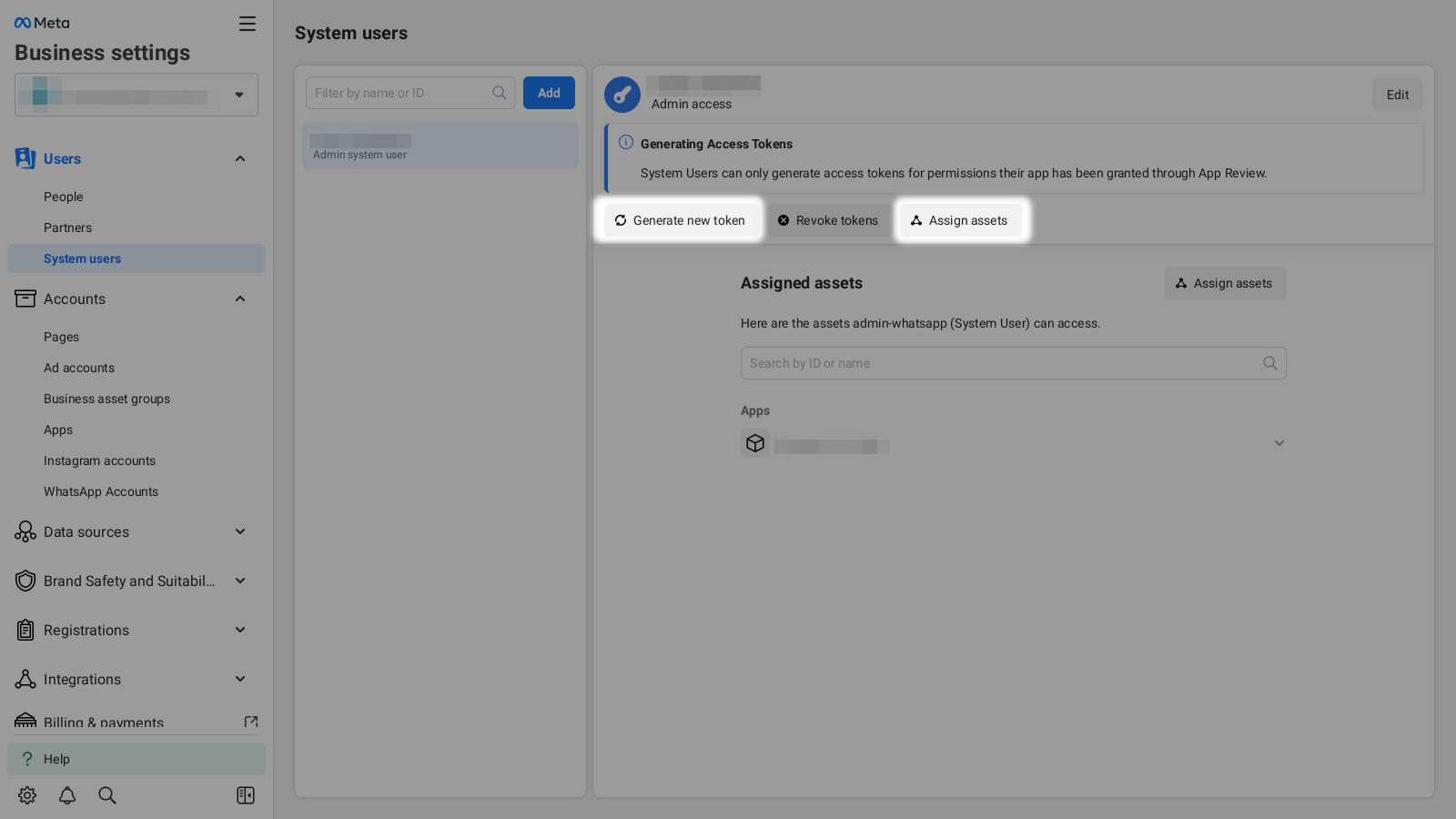Expand the Data sources section
The width and height of the screenshot is (1456, 819).
[x=240, y=531]
